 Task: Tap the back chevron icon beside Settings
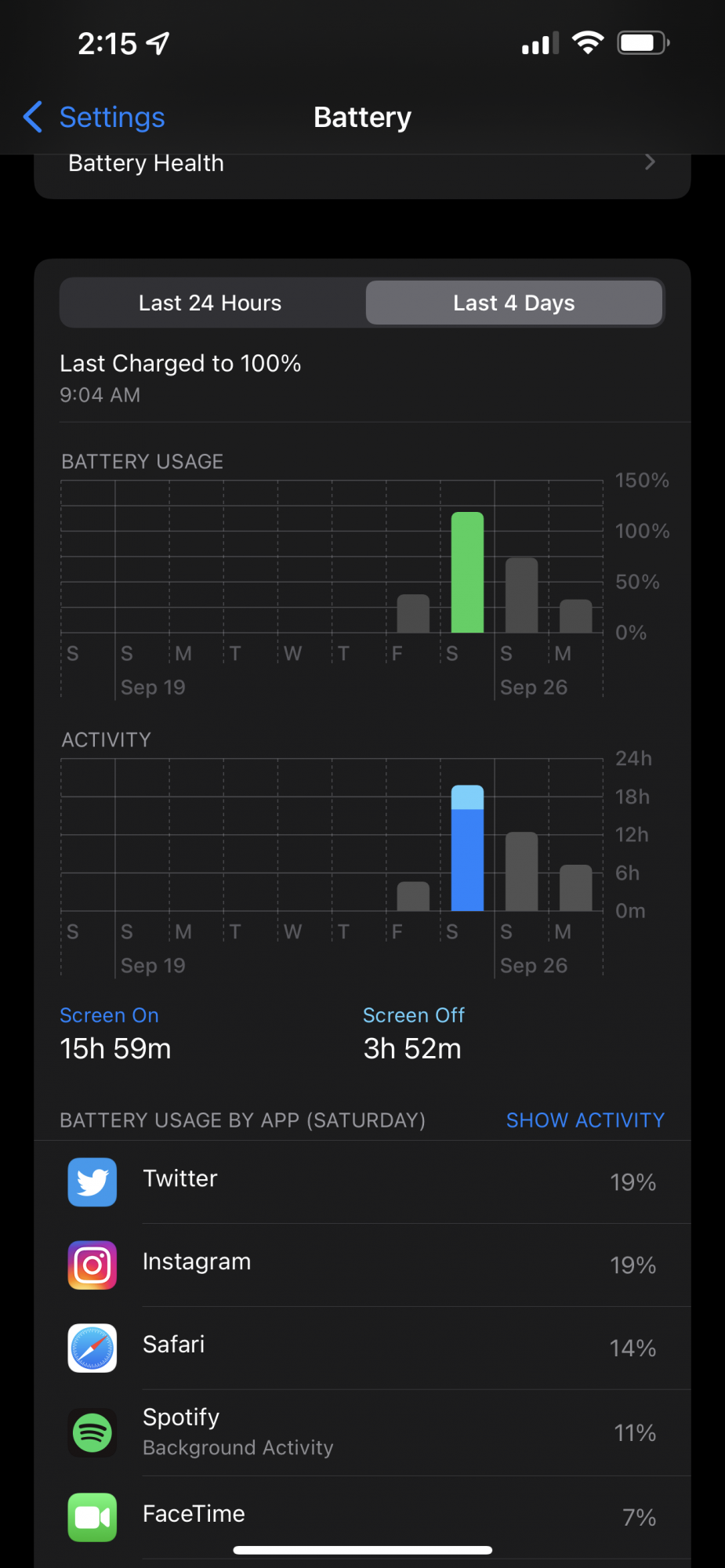pos(33,117)
